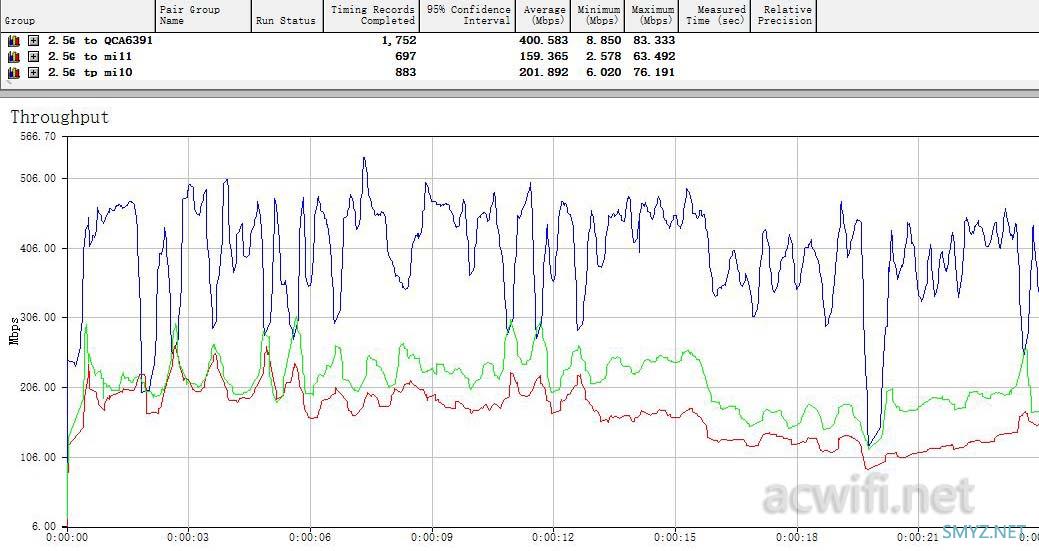Click the group icon for 2.5G to mi11
Image resolution: width=1039 pixels, height=551 pixels.
[14, 57]
